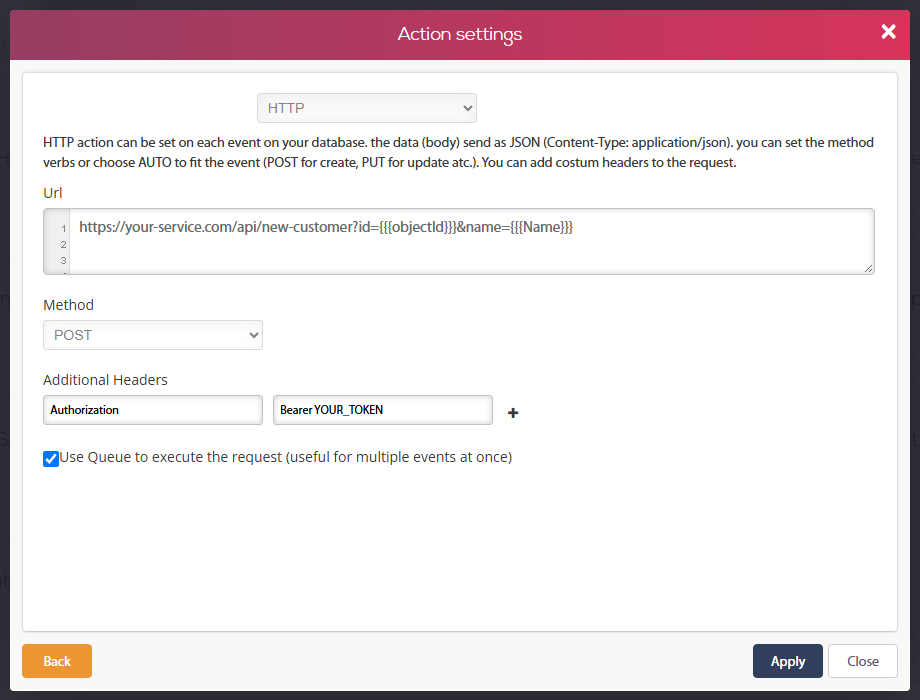Add another header with the plus icon
This screenshot has width=920, height=700.
point(513,413)
